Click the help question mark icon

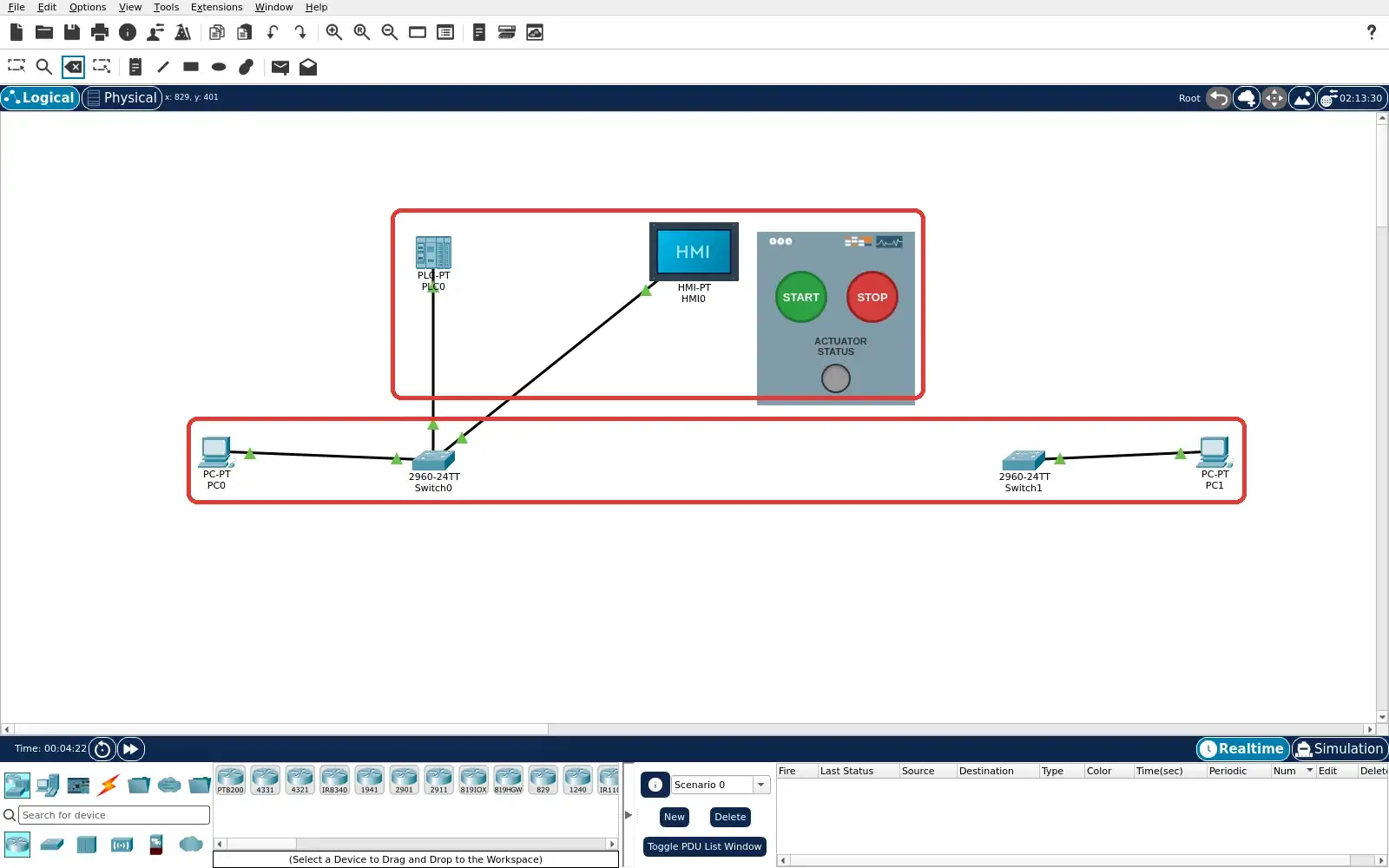tap(1372, 32)
